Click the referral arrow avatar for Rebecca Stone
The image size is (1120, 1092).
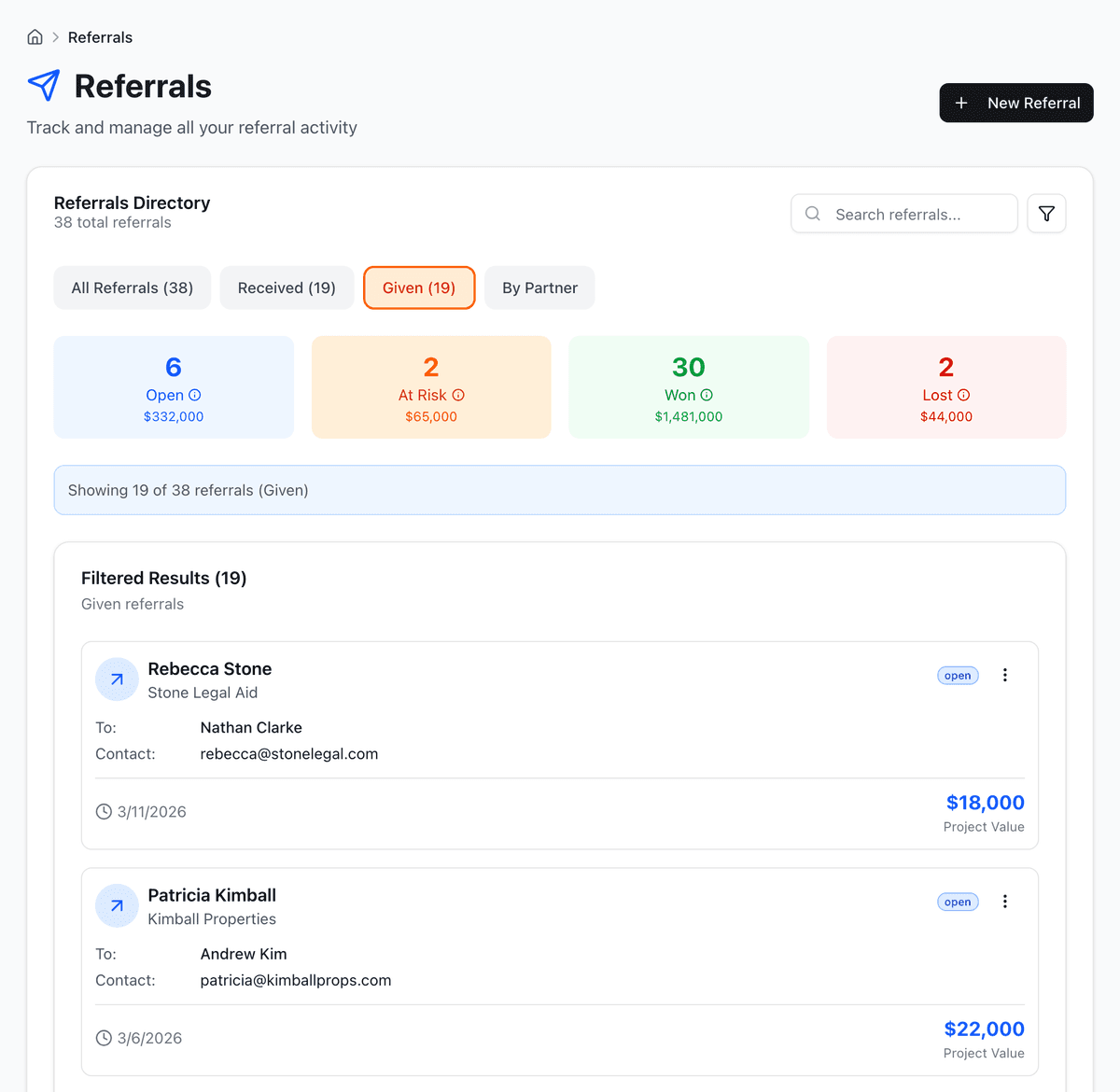coord(117,679)
